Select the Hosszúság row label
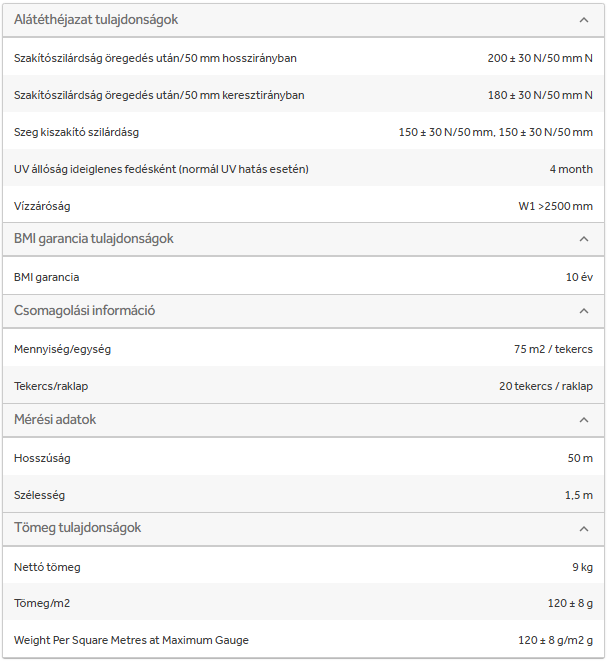Image resolution: width=609 pixels, height=663 pixels. point(42,458)
